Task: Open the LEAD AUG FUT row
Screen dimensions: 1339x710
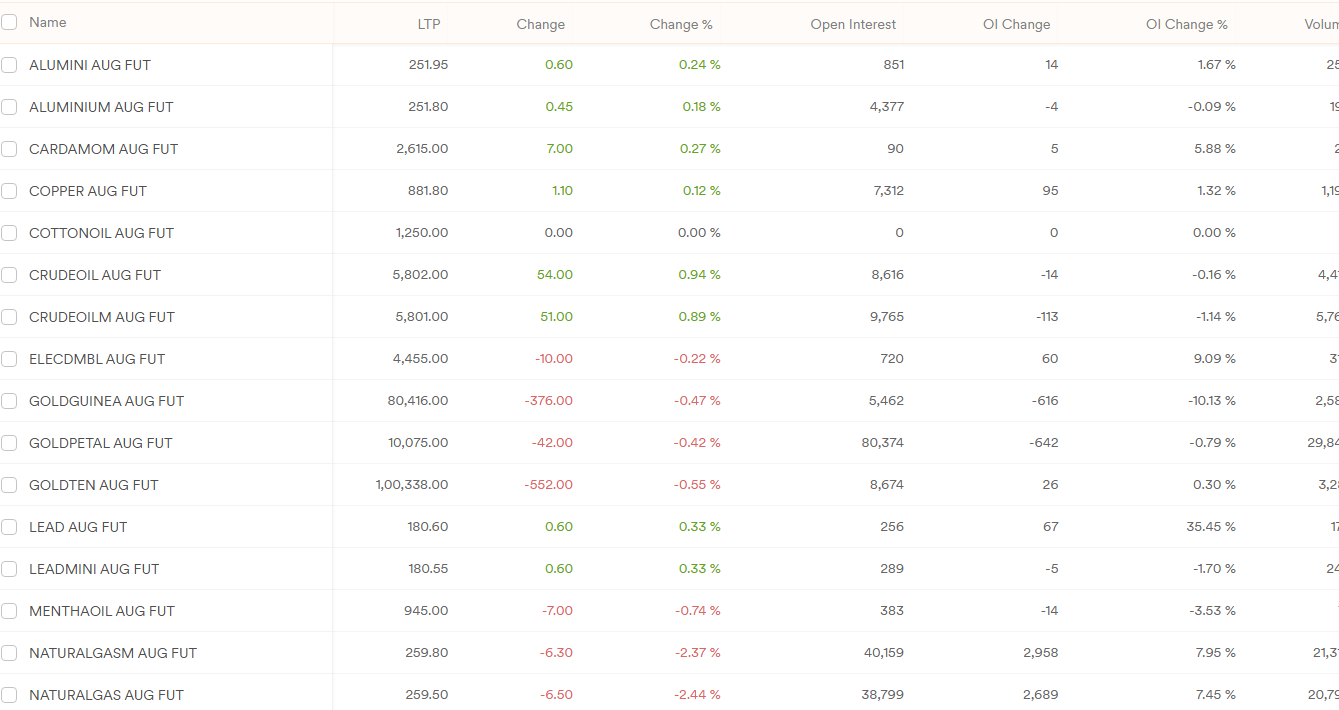Action: [78, 527]
